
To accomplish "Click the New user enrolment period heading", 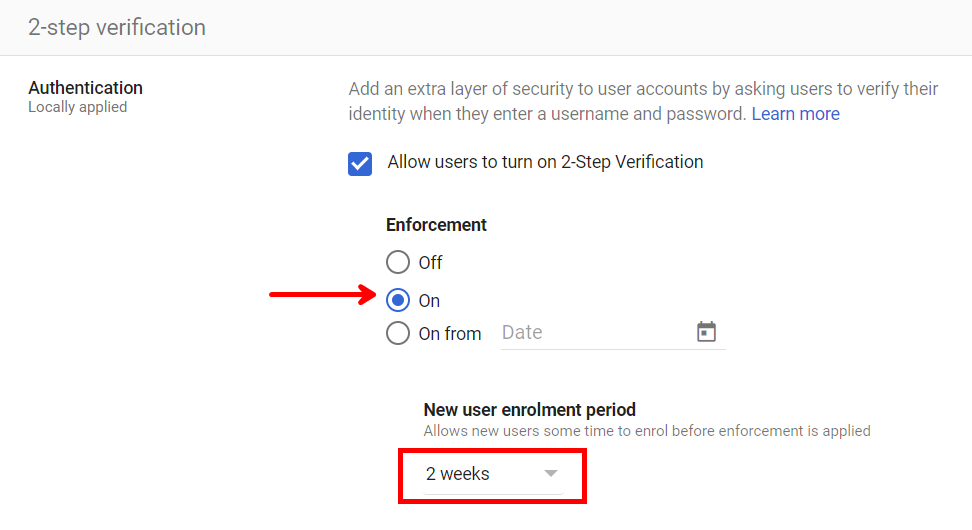I will (529, 410).
